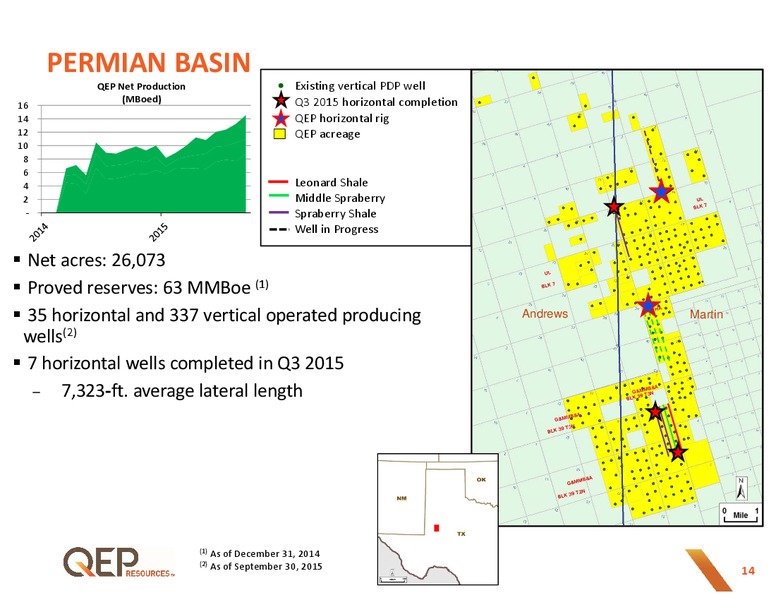Click the 'Middle Spraberry' legend text

(x=340, y=198)
